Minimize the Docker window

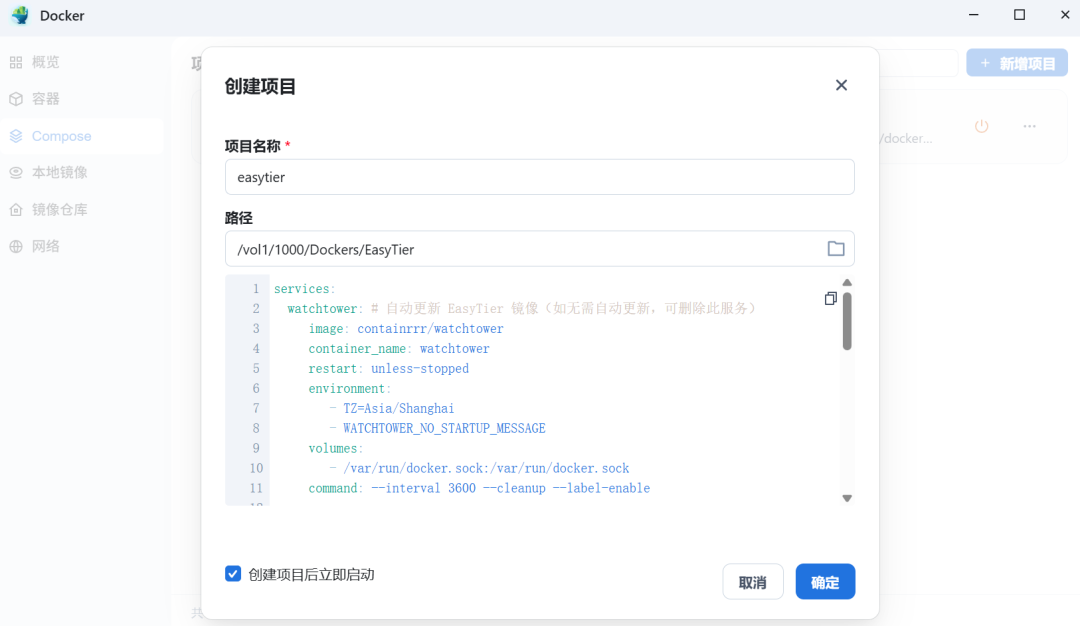[973, 14]
